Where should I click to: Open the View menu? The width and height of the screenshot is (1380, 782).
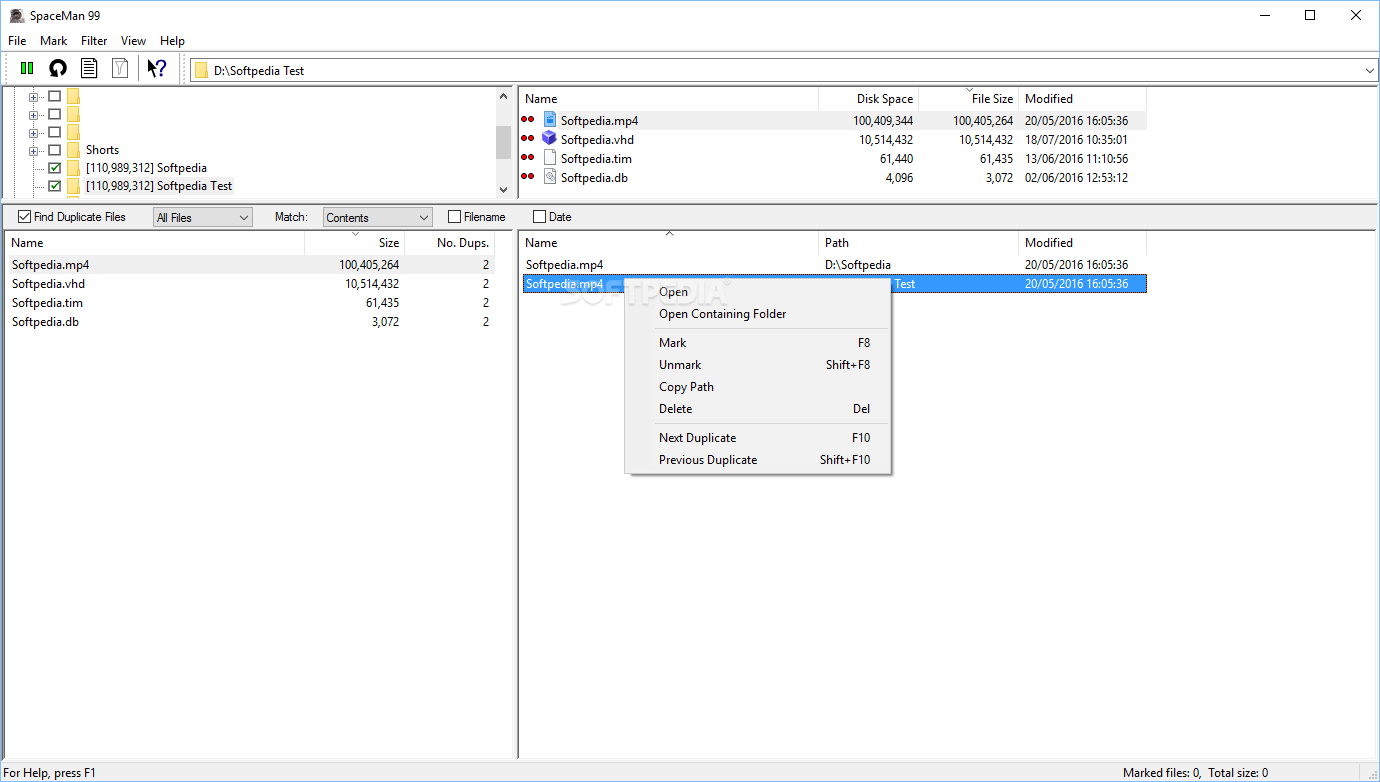(x=133, y=41)
